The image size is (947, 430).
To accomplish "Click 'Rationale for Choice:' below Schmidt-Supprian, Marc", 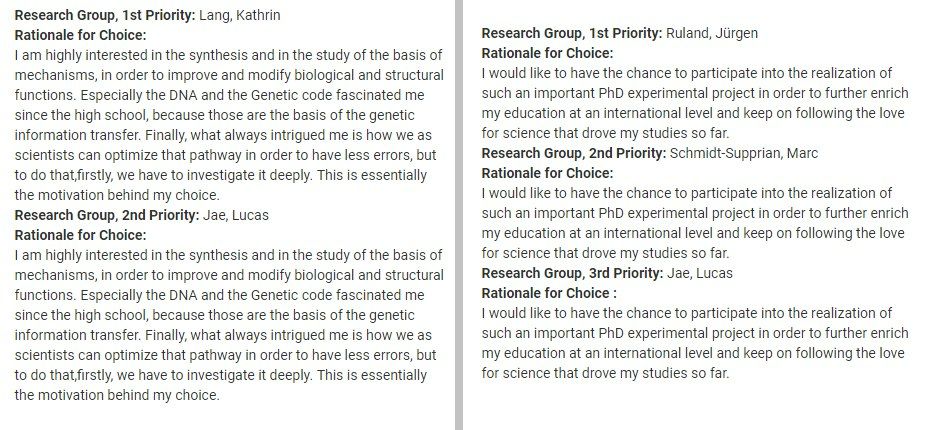I will (547, 173).
